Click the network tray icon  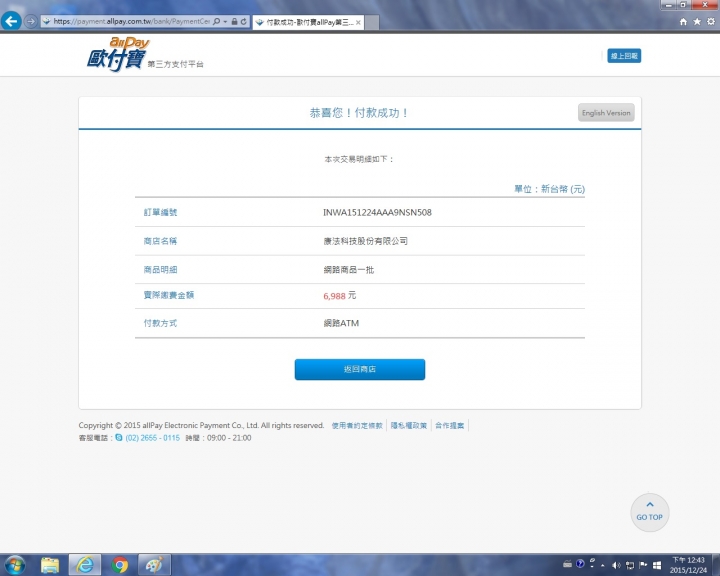[x=630, y=565]
